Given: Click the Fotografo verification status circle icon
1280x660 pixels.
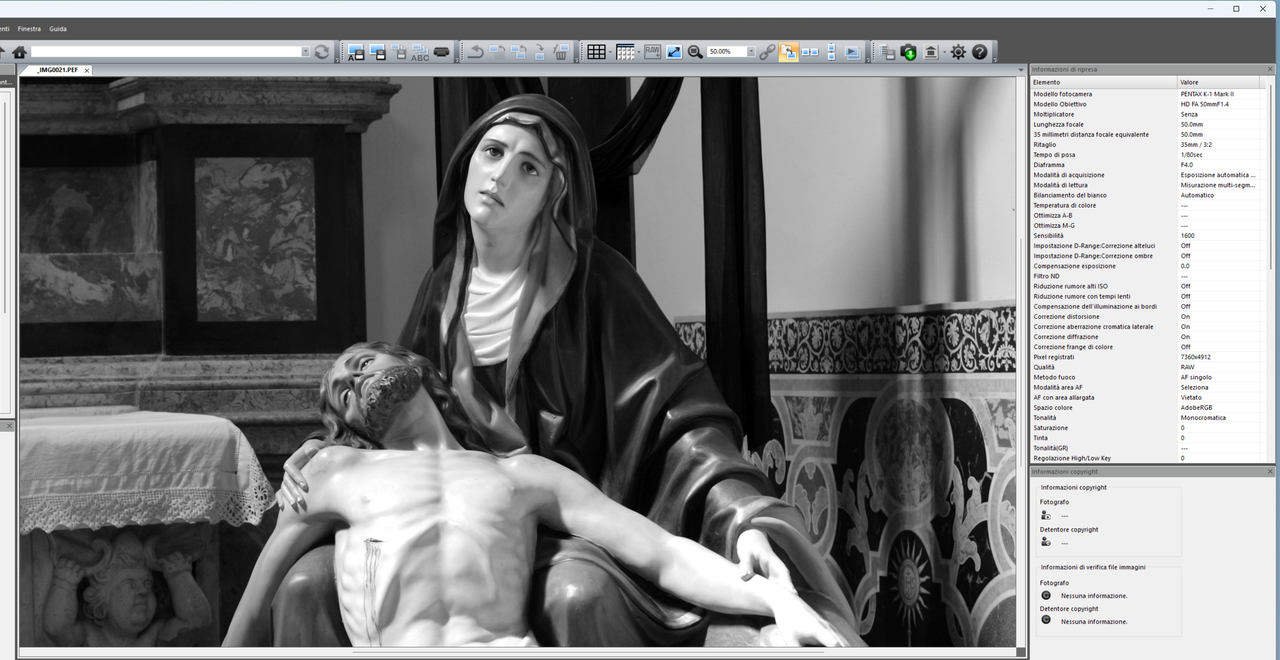Looking at the screenshot, I should [x=1046, y=595].
